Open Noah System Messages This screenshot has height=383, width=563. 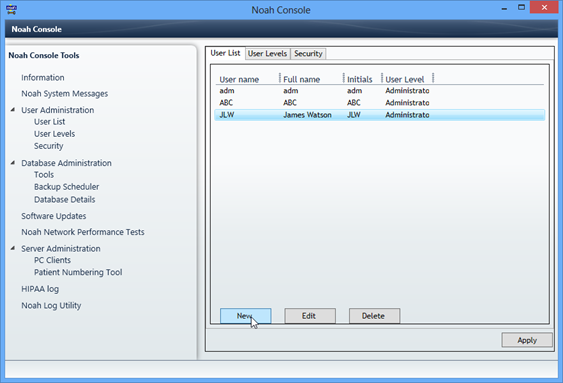pyautogui.click(x=65, y=94)
